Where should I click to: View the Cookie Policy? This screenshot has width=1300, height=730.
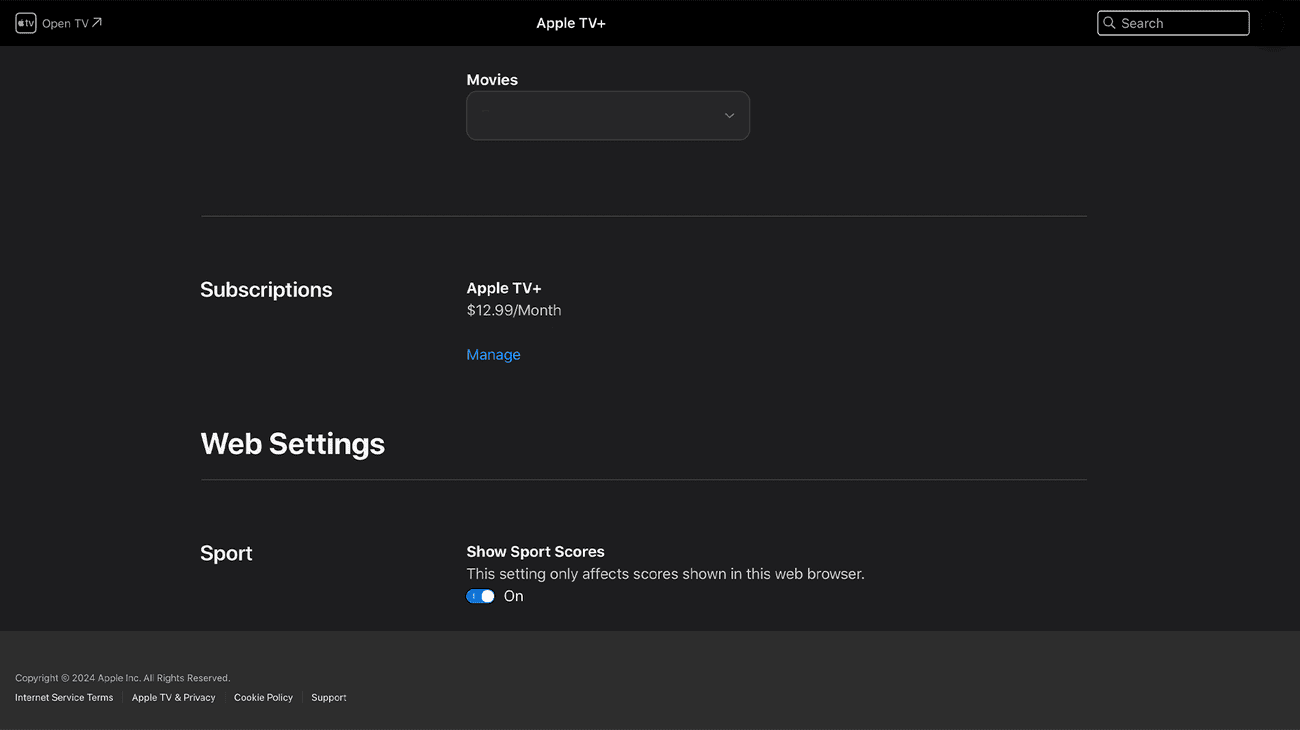[263, 697]
